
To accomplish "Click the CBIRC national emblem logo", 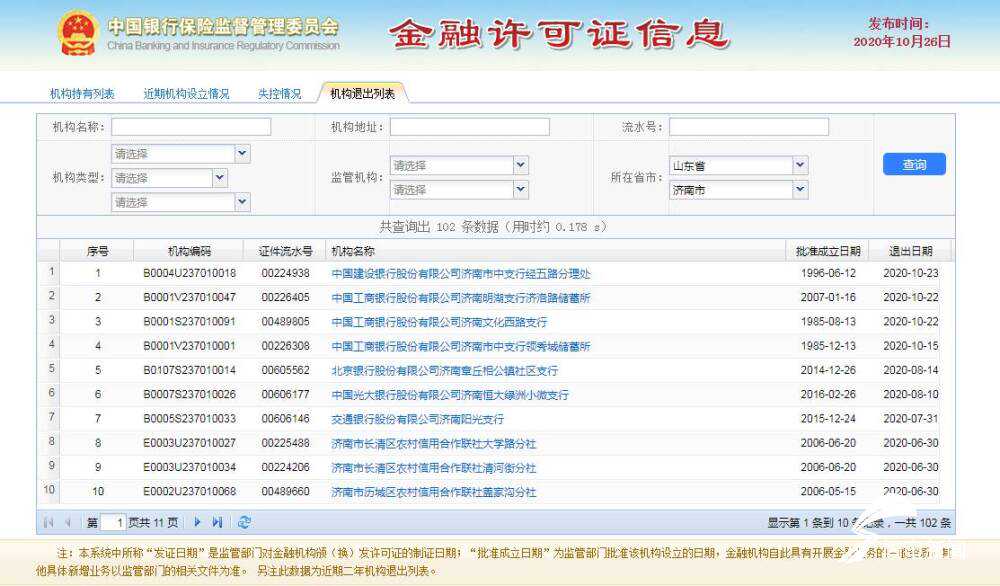I will point(77,33).
